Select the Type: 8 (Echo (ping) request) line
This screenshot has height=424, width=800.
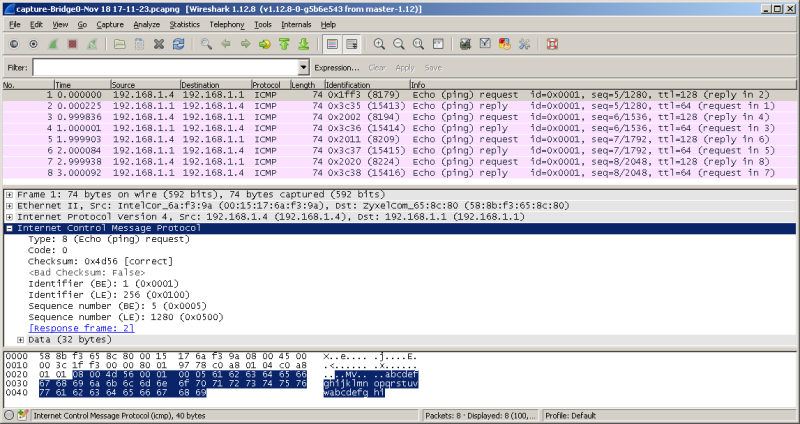[x=109, y=239]
